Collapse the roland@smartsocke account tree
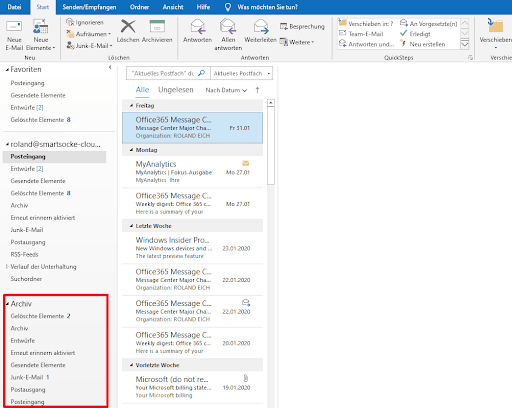Screen dimensions: 512x408 (7, 144)
